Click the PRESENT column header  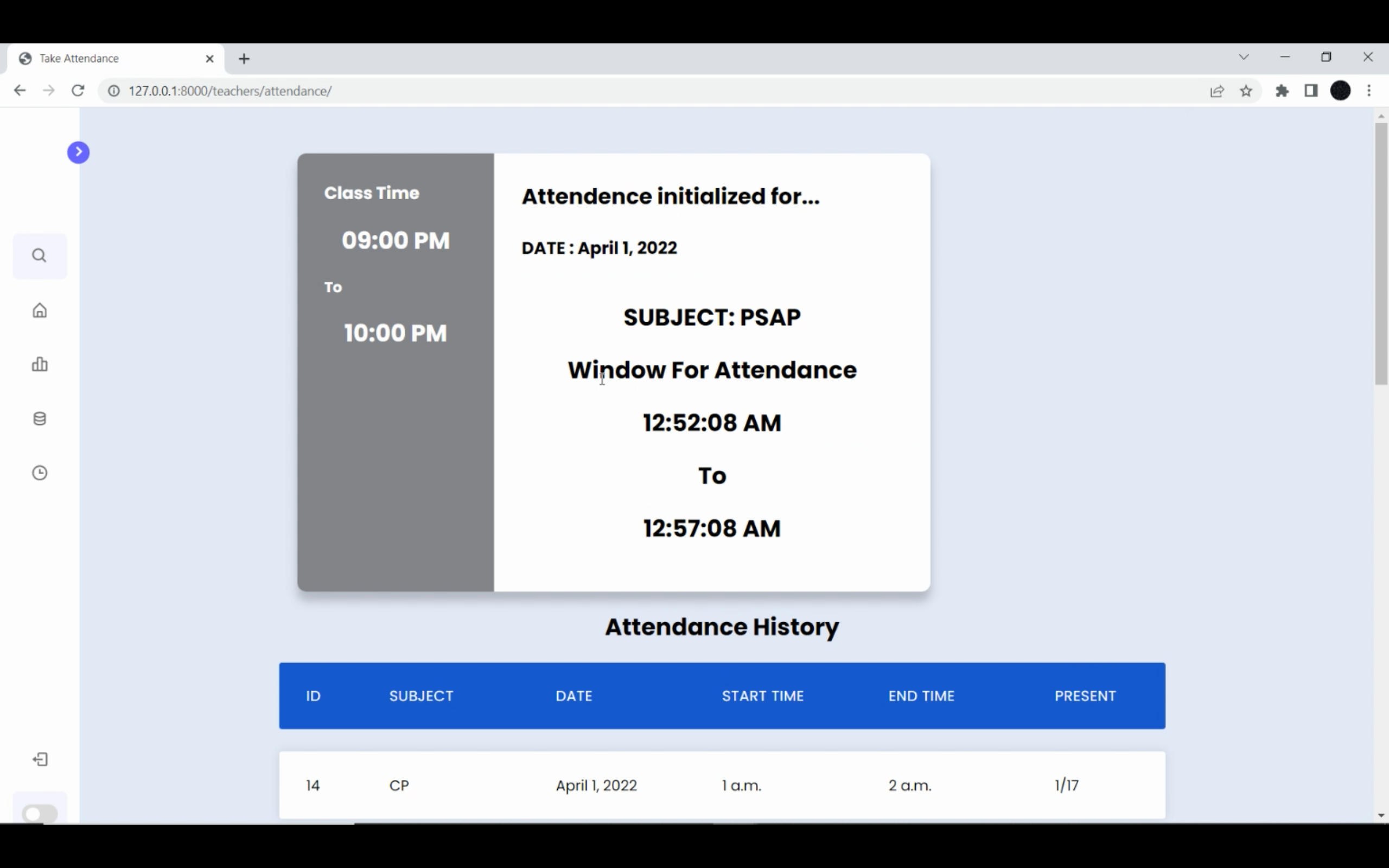pos(1085,696)
